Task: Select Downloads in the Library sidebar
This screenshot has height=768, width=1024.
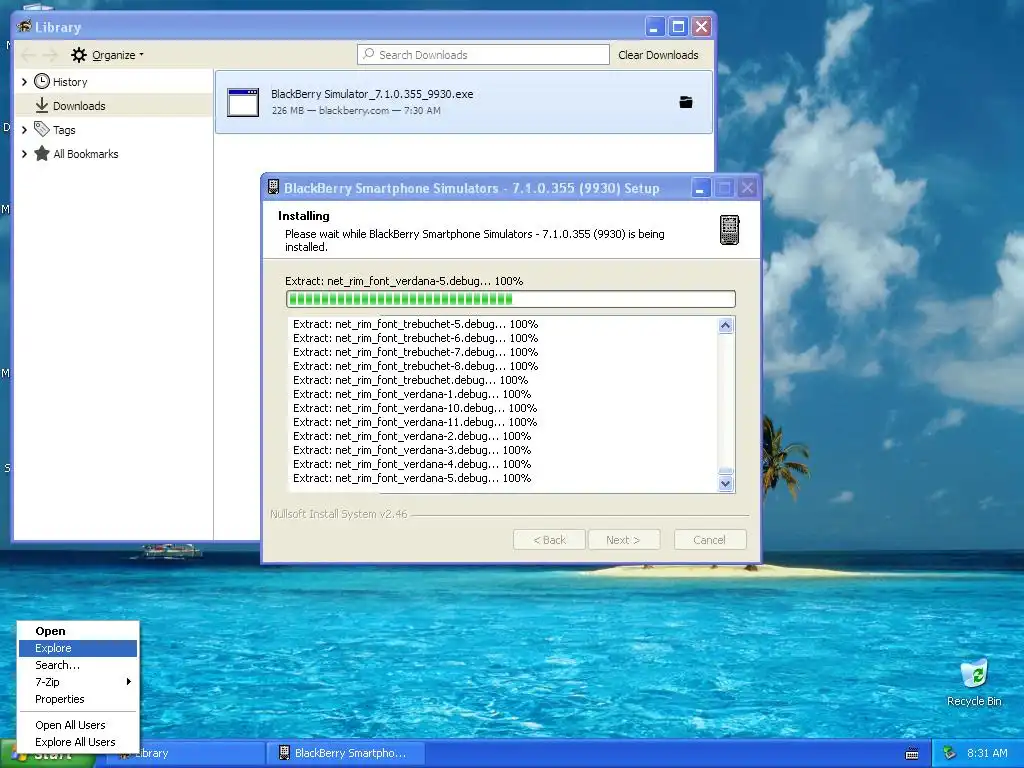Action: pyautogui.click(x=114, y=105)
